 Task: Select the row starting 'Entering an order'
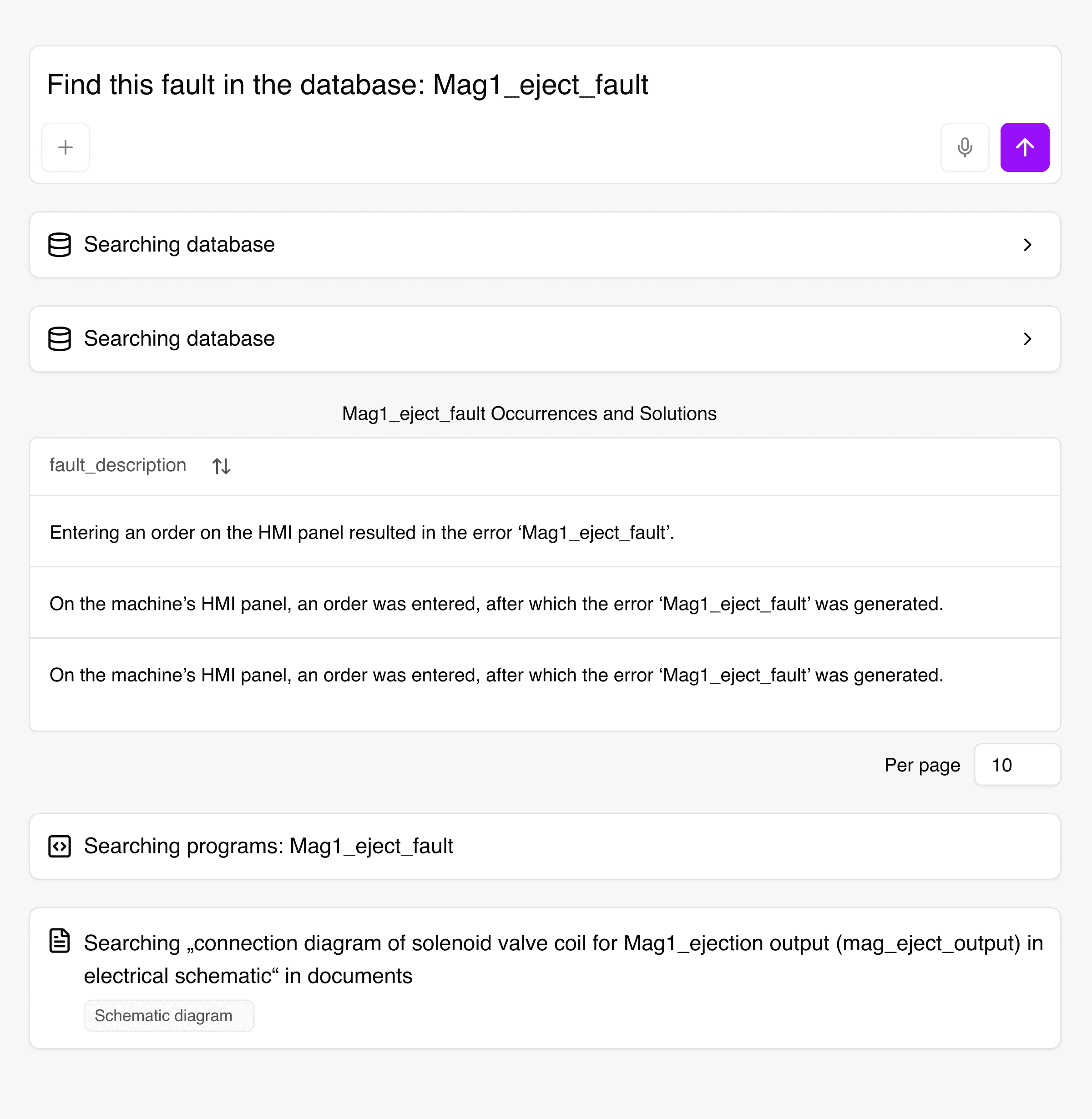click(362, 533)
